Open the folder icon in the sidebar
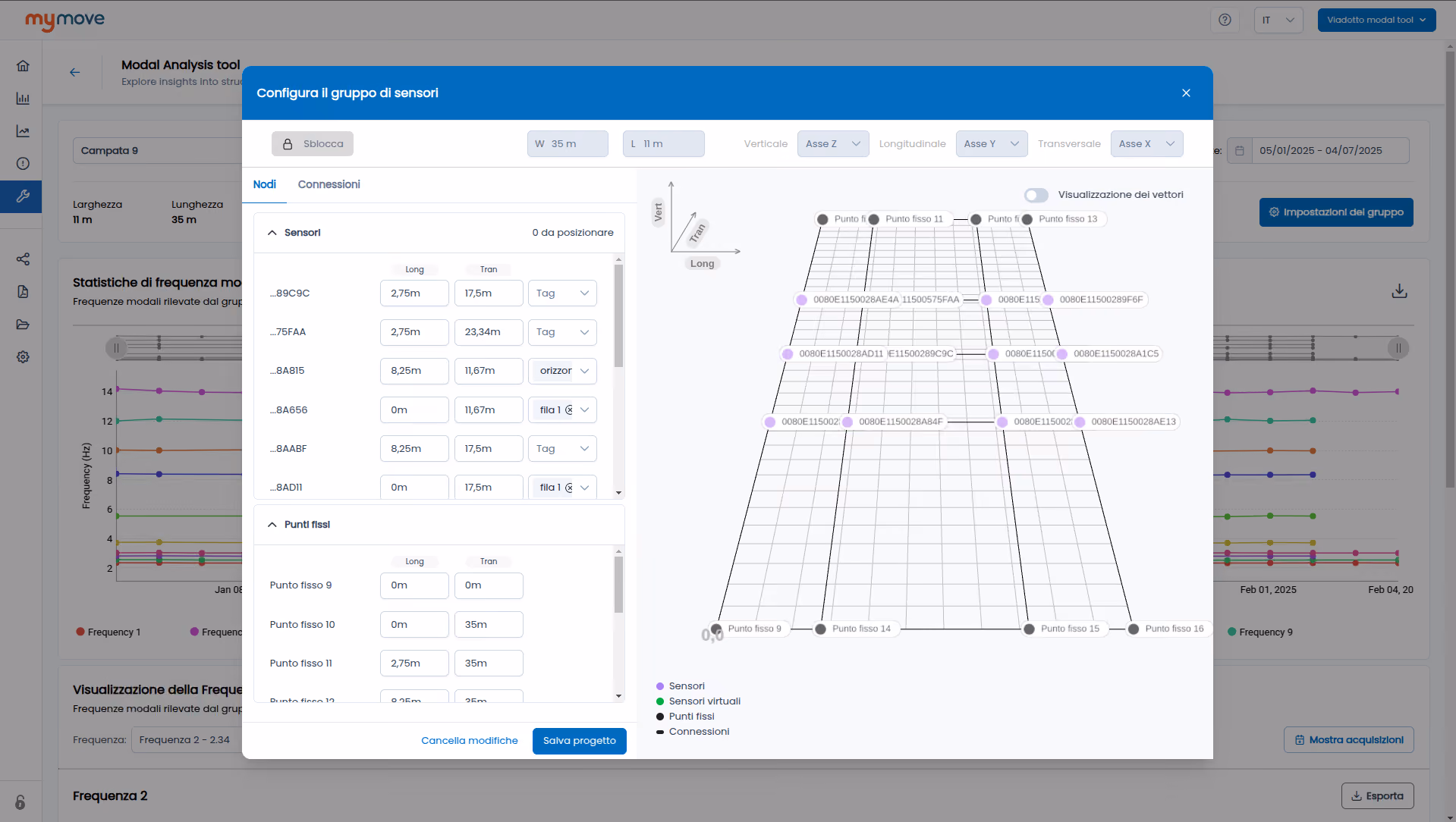 click(x=23, y=325)
